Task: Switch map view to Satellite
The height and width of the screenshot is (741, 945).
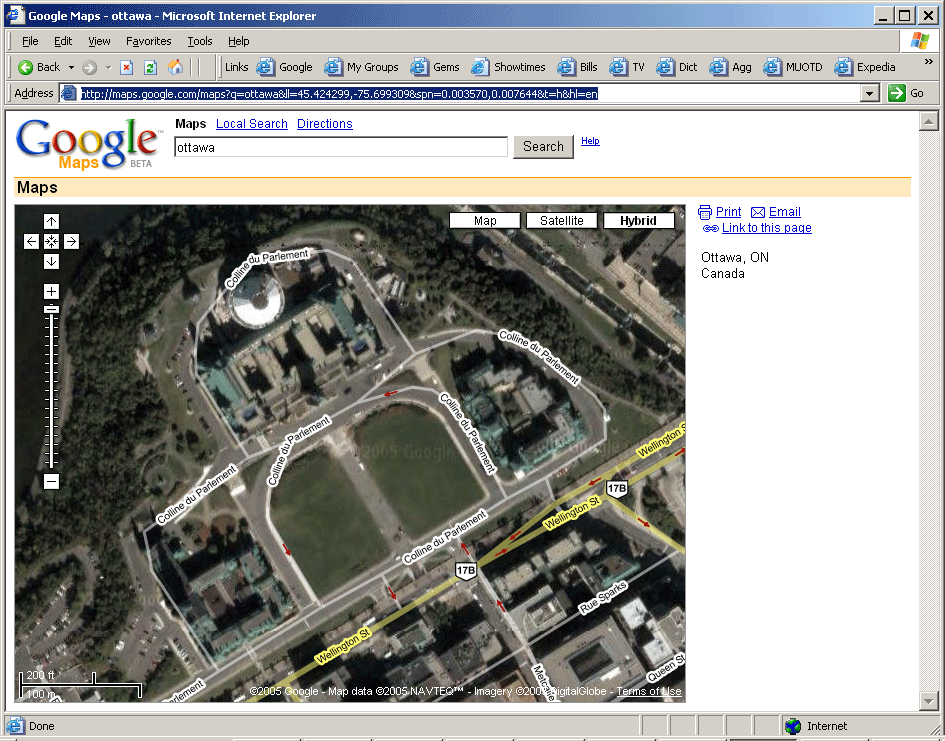Action: [x=561, y=221]
